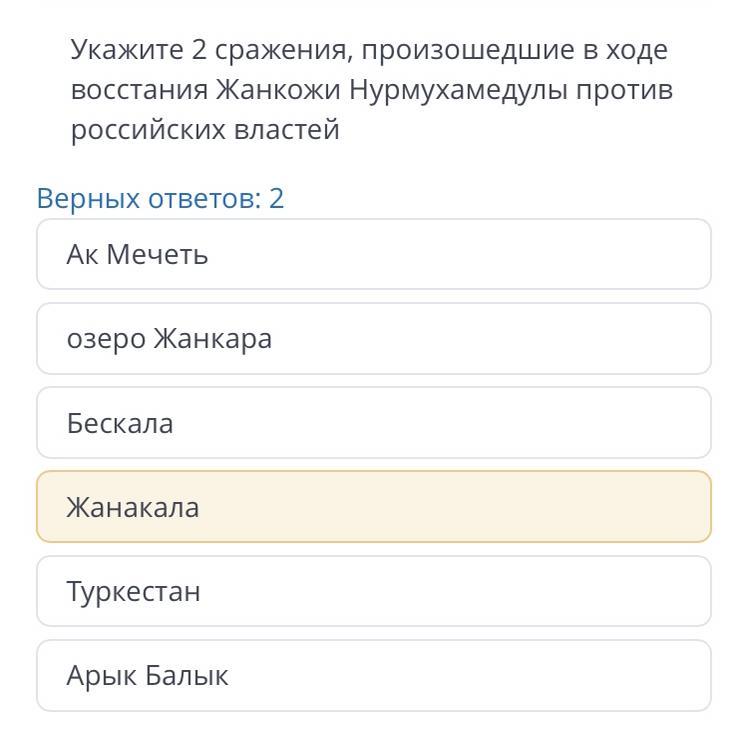
Task: Select the 'Арык Балык' option
Action: tap(373, 675)
